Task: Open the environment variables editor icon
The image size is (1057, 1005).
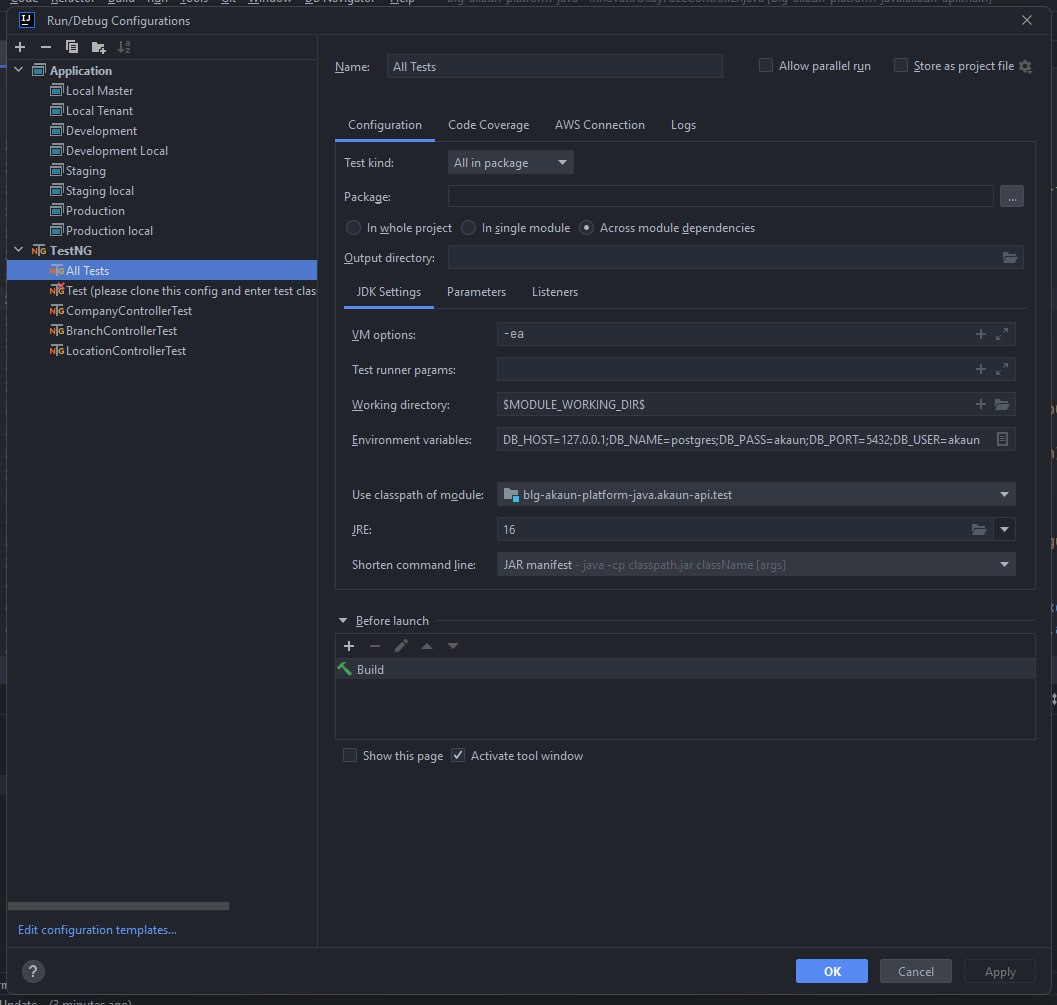Action: pyautogui.click(x=1003, y=439)
